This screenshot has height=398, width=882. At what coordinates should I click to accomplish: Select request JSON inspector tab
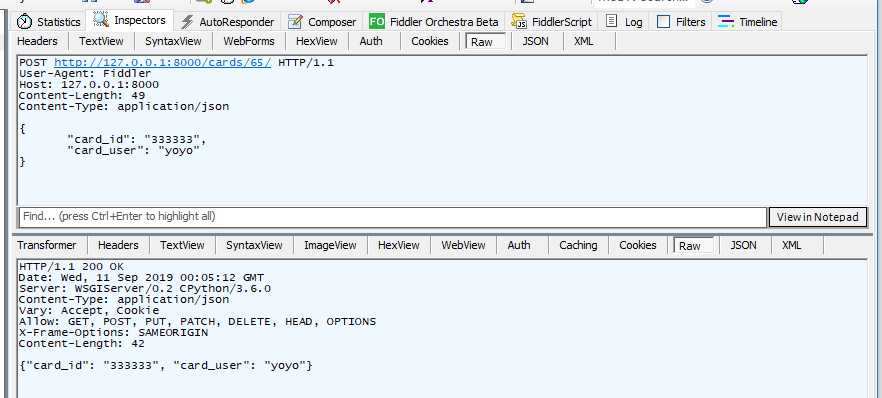tap(536, 41)
